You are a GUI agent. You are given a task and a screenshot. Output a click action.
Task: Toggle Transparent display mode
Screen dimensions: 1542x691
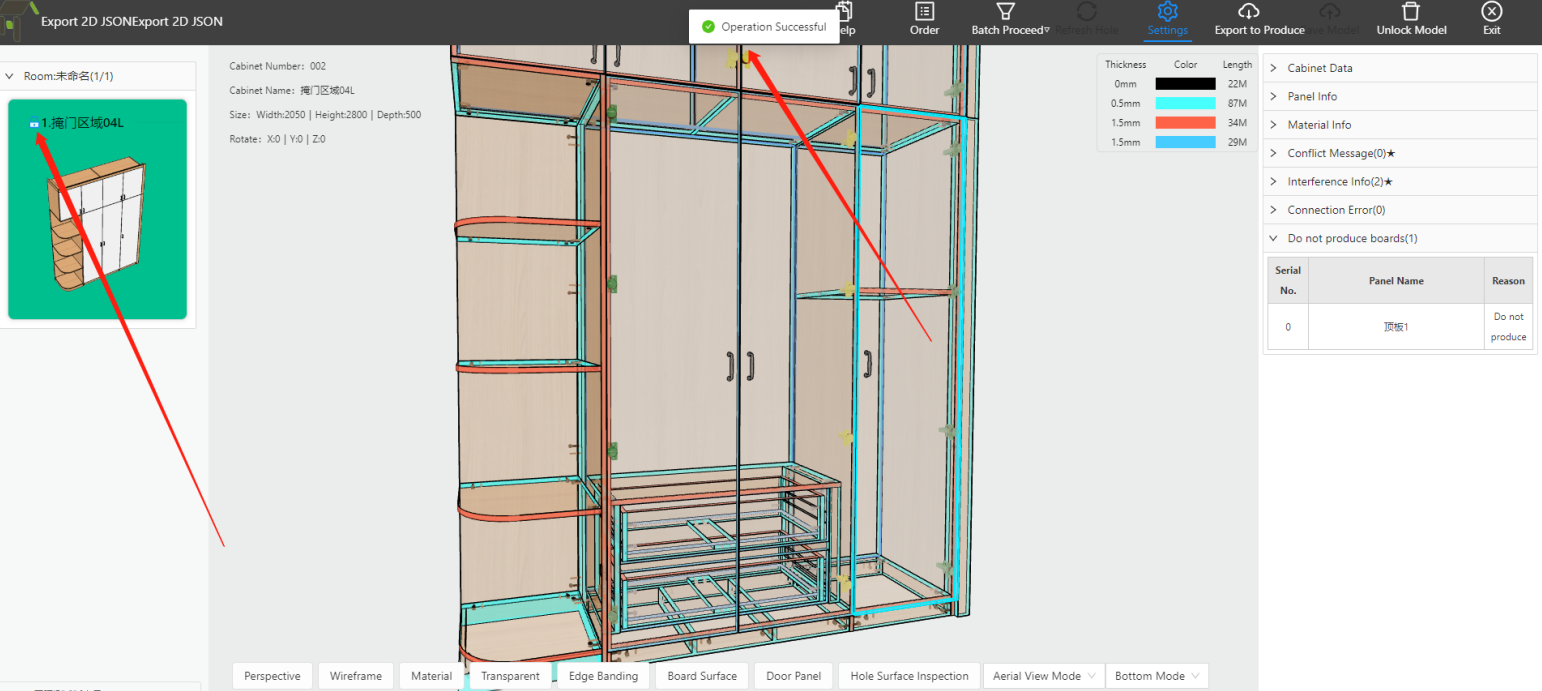510,676
